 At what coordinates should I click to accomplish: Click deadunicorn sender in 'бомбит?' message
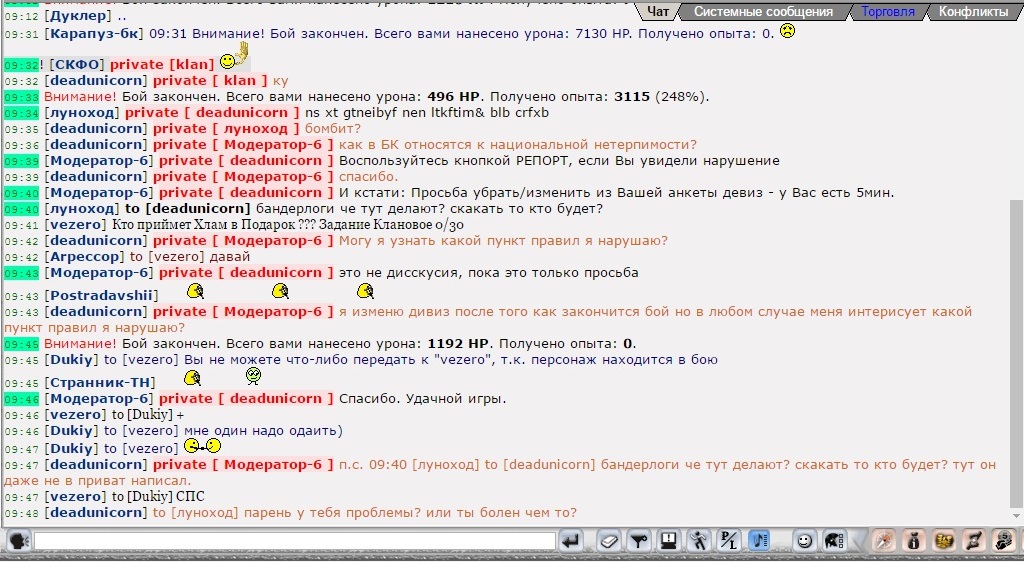pos(96,129)
